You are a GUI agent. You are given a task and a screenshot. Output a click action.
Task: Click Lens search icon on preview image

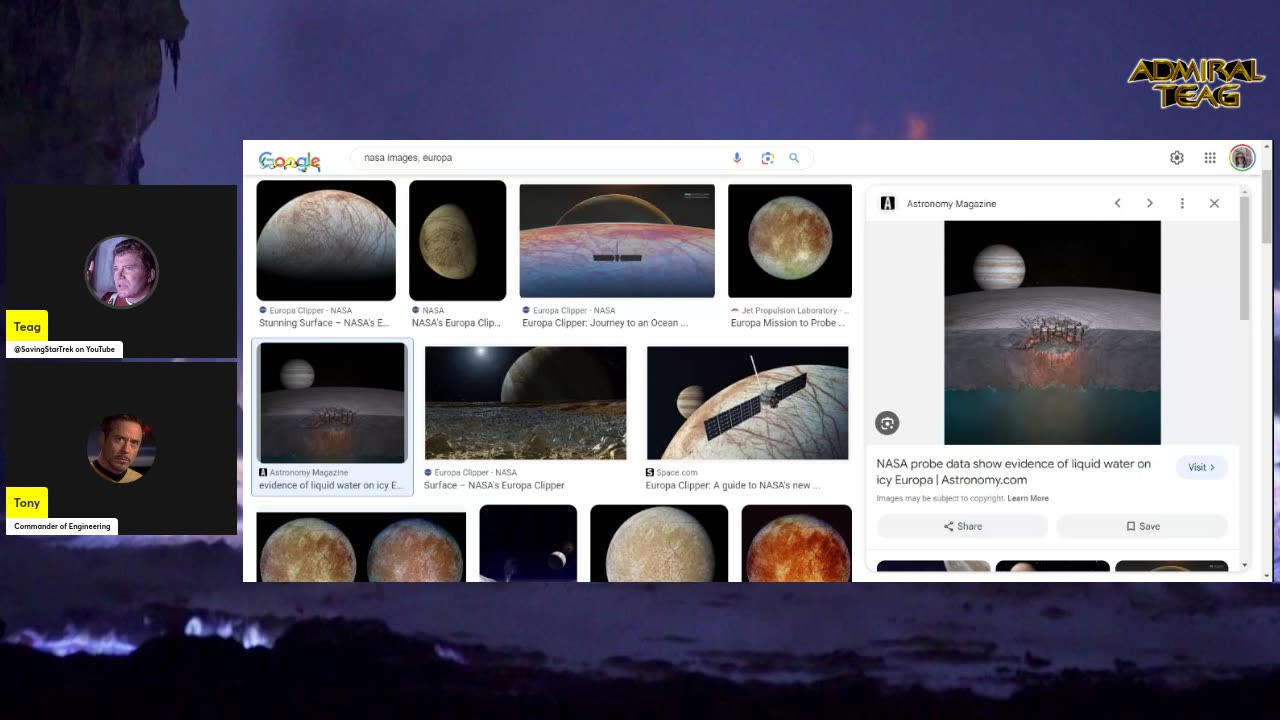pos(887,423)
